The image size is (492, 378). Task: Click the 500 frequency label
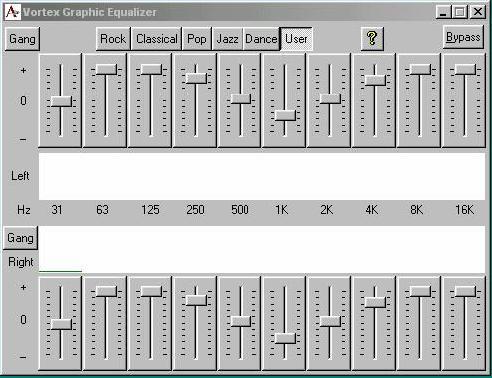(240, 210)
